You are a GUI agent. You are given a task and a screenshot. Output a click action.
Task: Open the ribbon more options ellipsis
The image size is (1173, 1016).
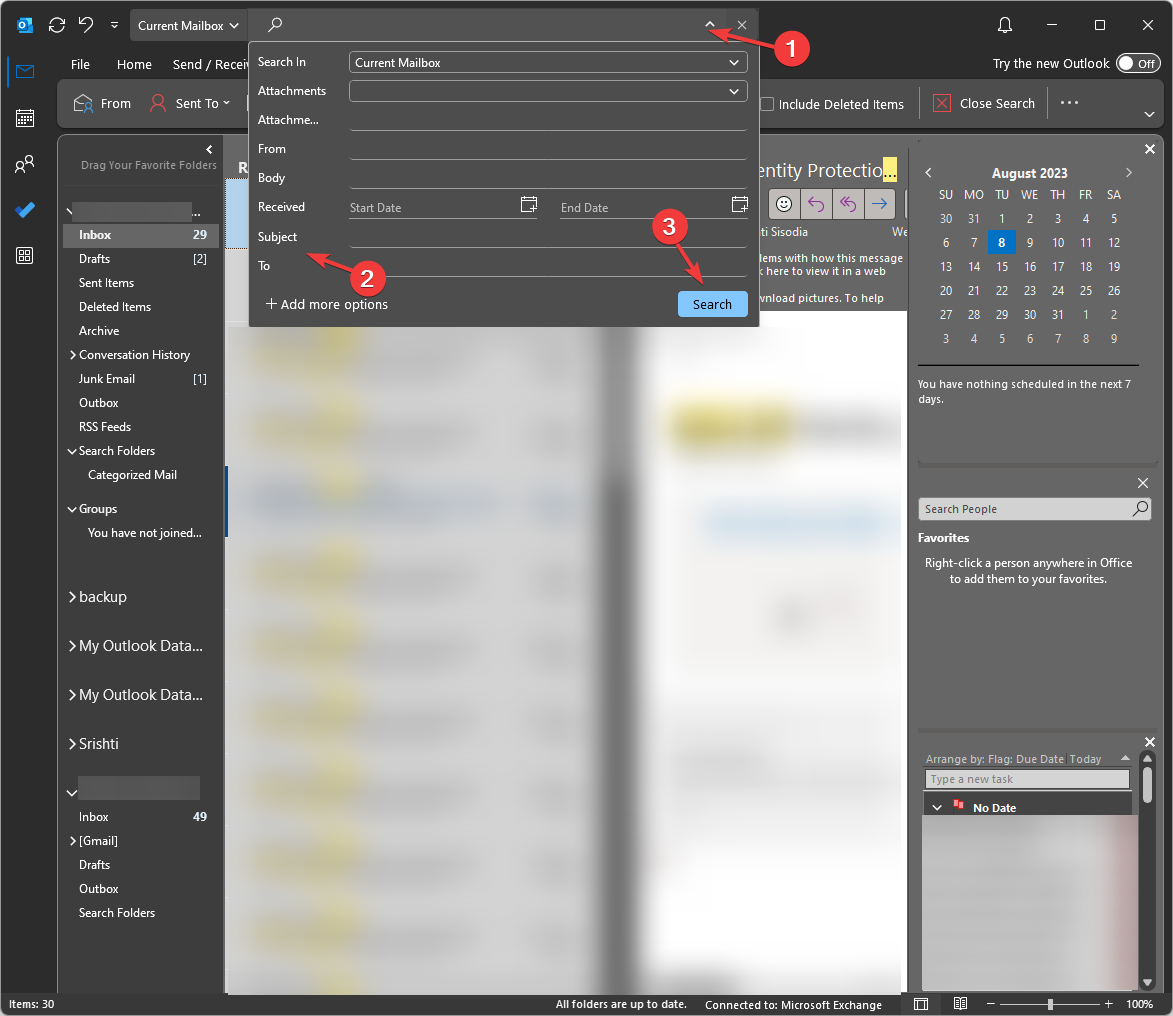pos(1069,102)
